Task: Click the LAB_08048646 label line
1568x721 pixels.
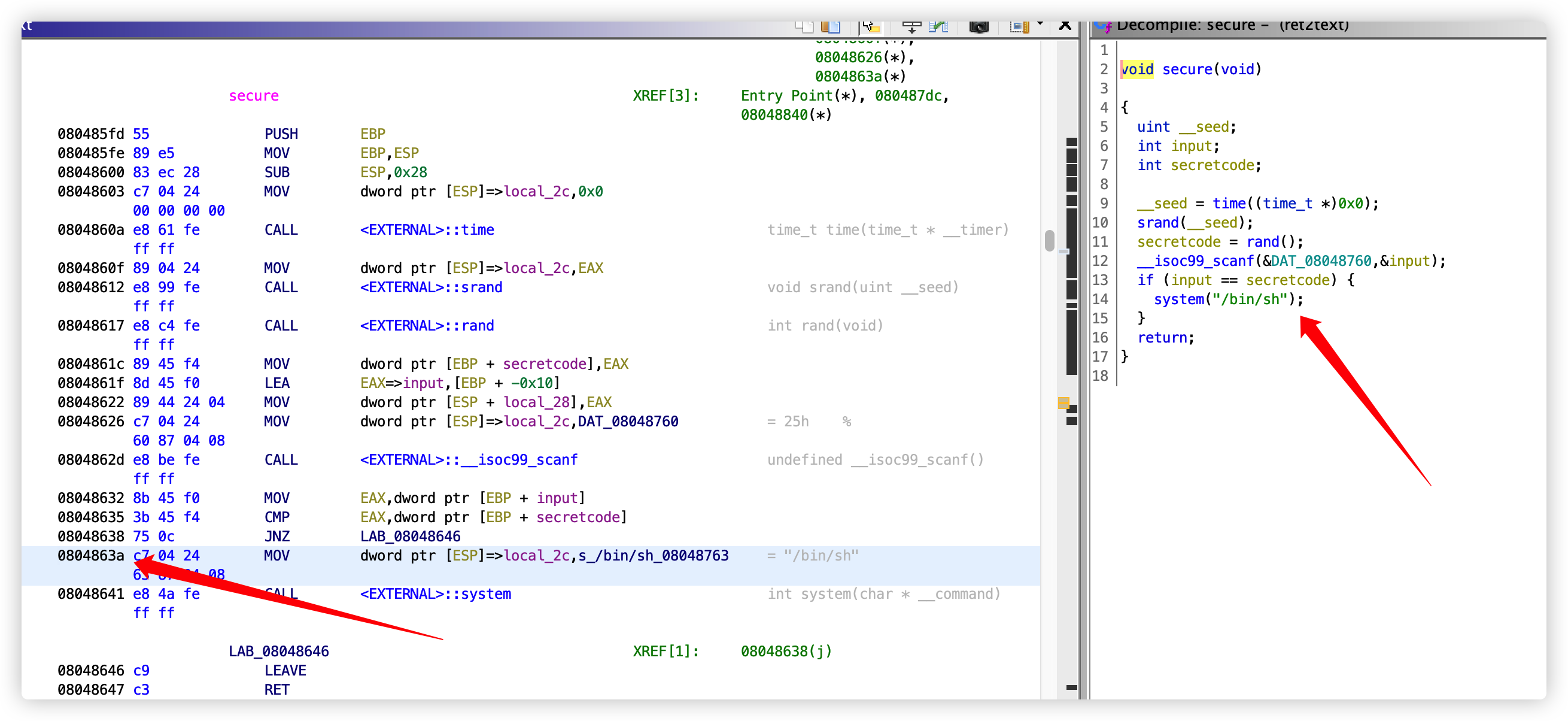Action: pyautogui.click(x=279, y=652)
